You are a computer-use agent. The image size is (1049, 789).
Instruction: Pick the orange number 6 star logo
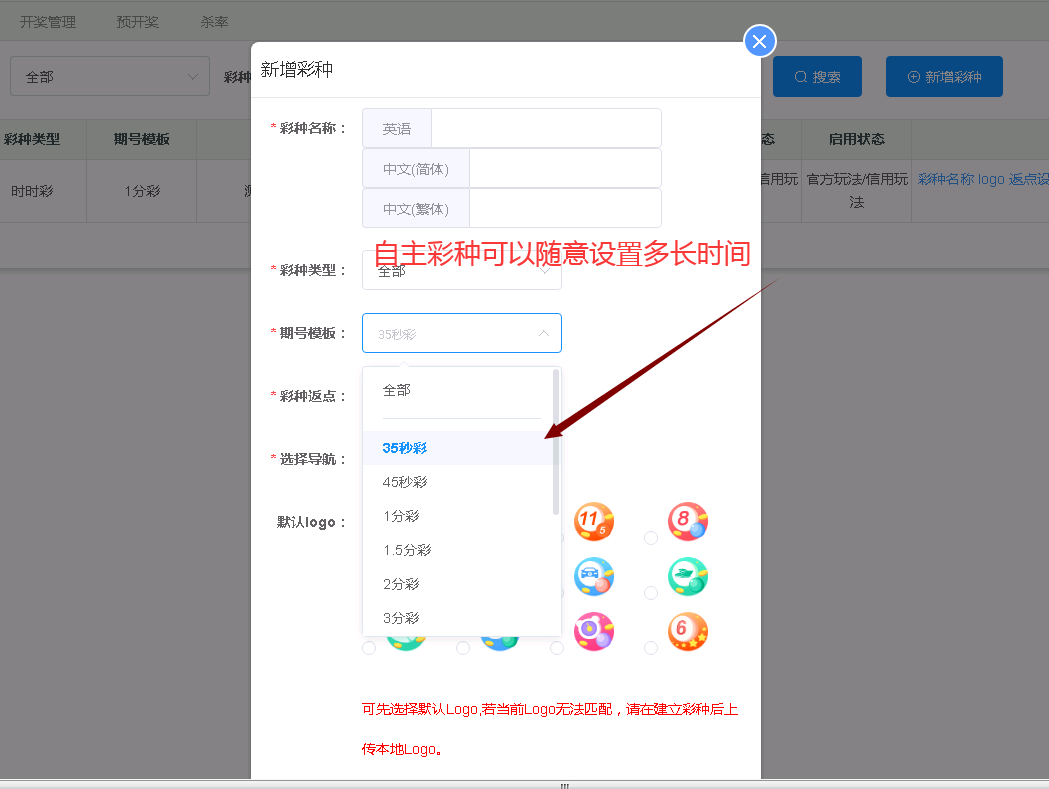688,631
